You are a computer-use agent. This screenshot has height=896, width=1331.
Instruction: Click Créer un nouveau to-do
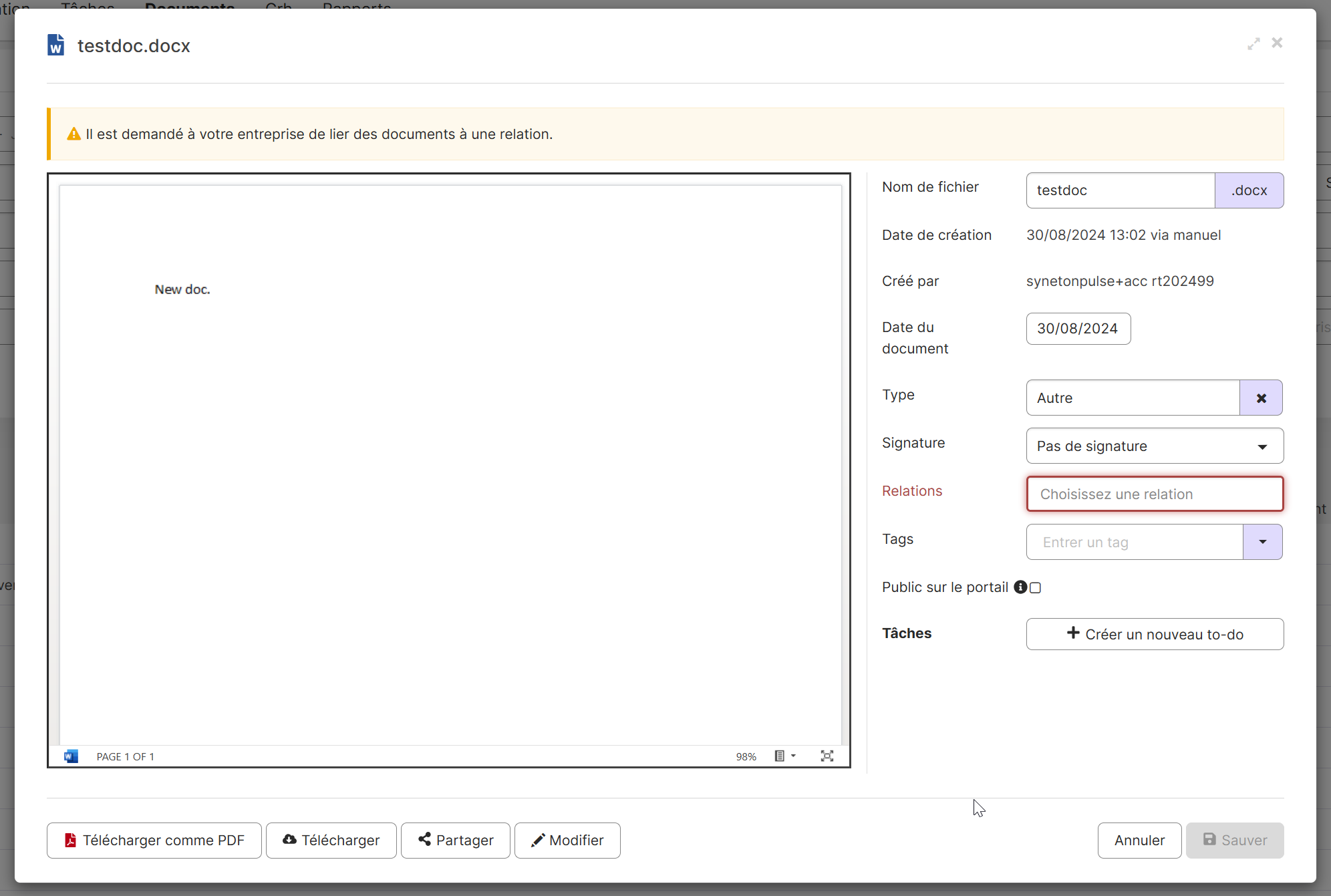pyautogui.click(x=1155, y=634)
